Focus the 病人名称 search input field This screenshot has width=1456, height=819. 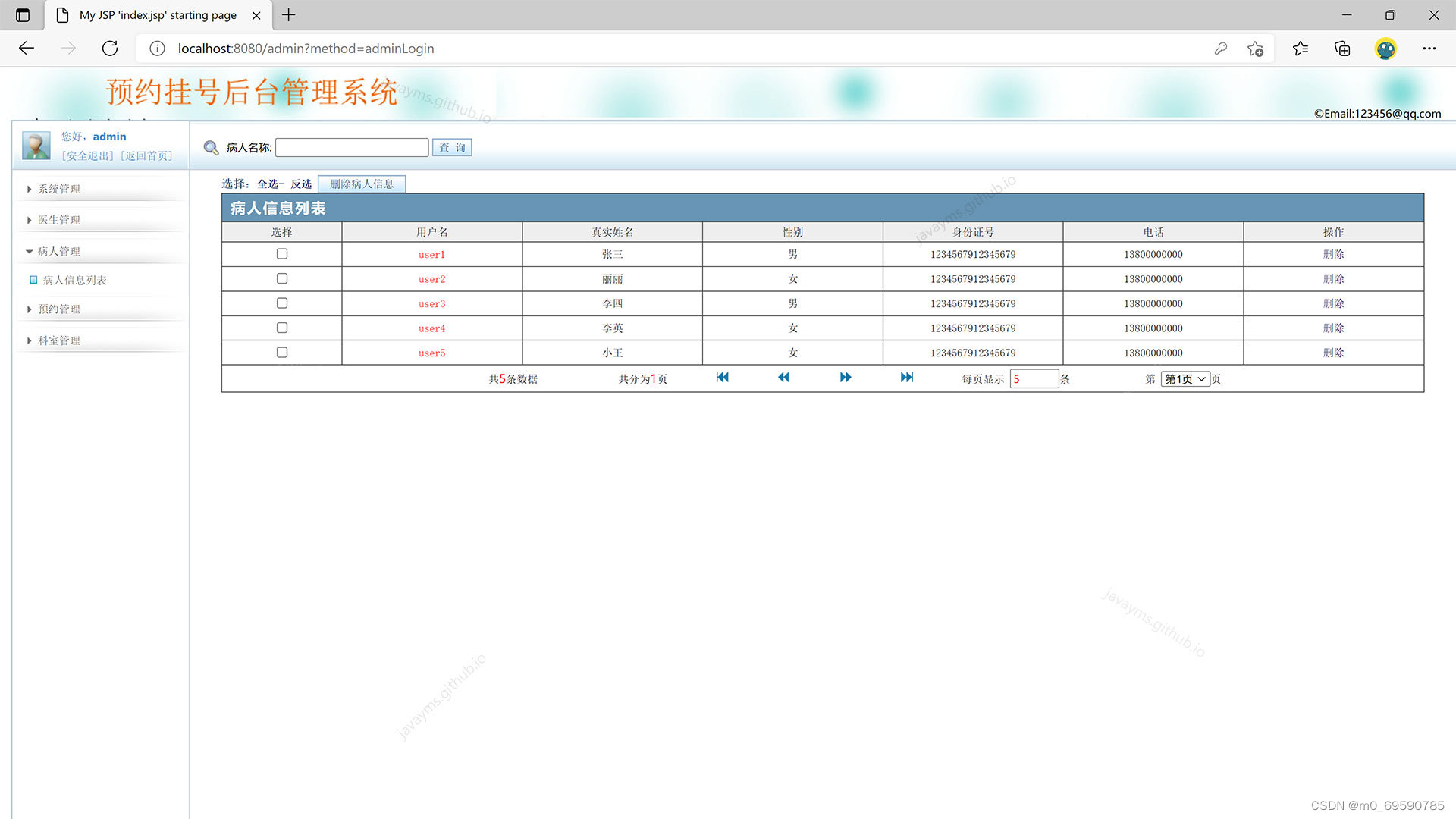(x=352, y=148)
